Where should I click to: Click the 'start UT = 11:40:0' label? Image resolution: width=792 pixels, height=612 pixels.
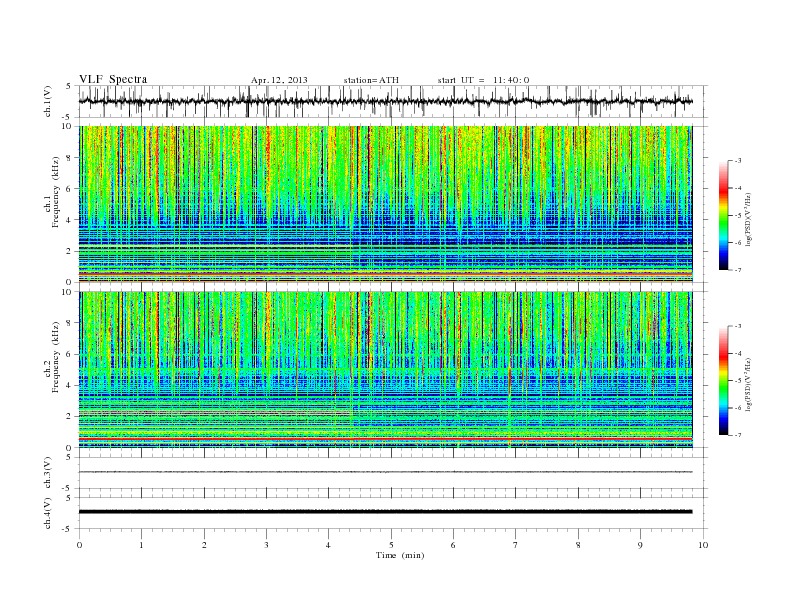[483, 80]
